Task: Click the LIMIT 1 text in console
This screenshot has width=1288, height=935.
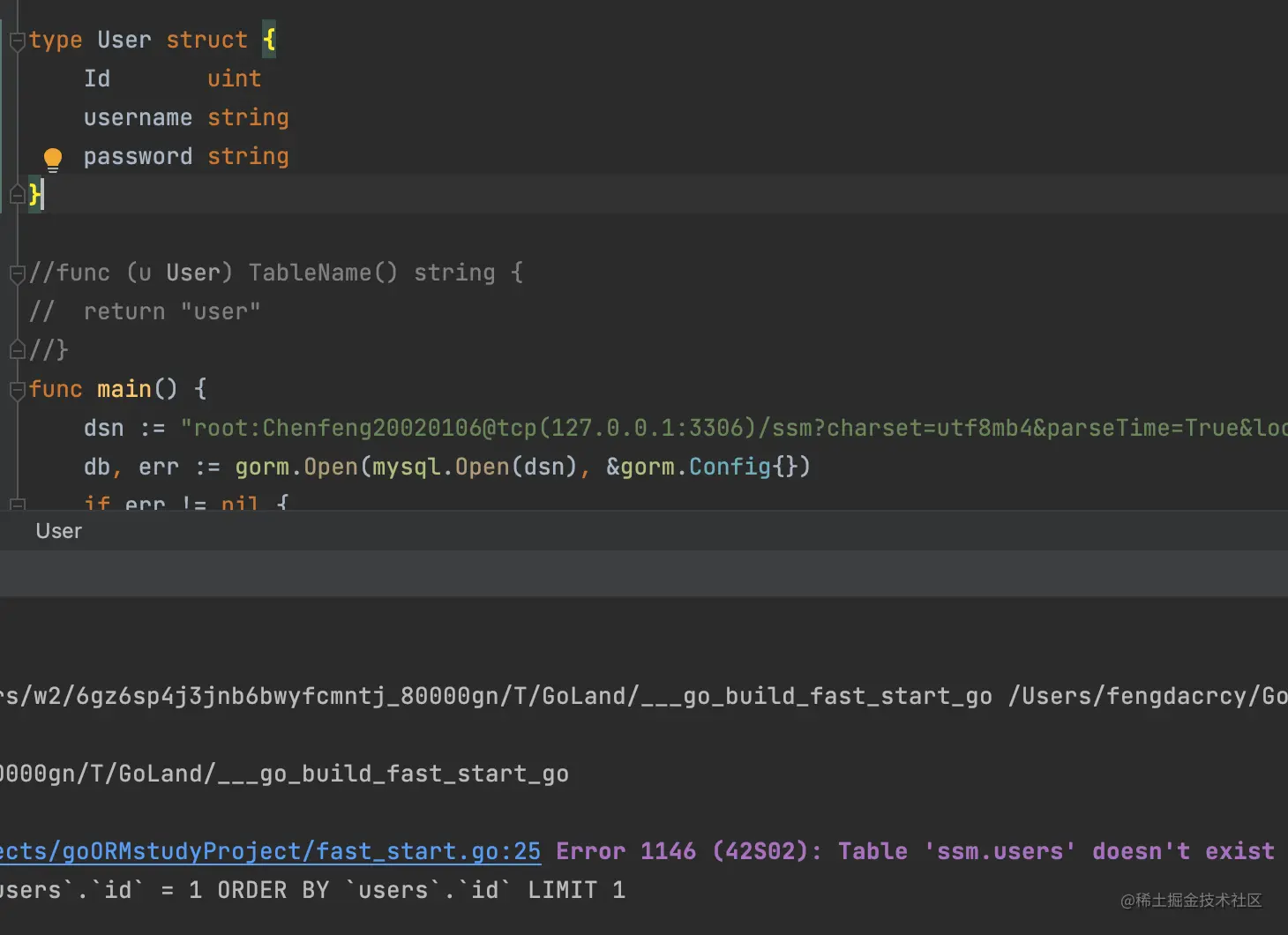Action: pos(577,890)
